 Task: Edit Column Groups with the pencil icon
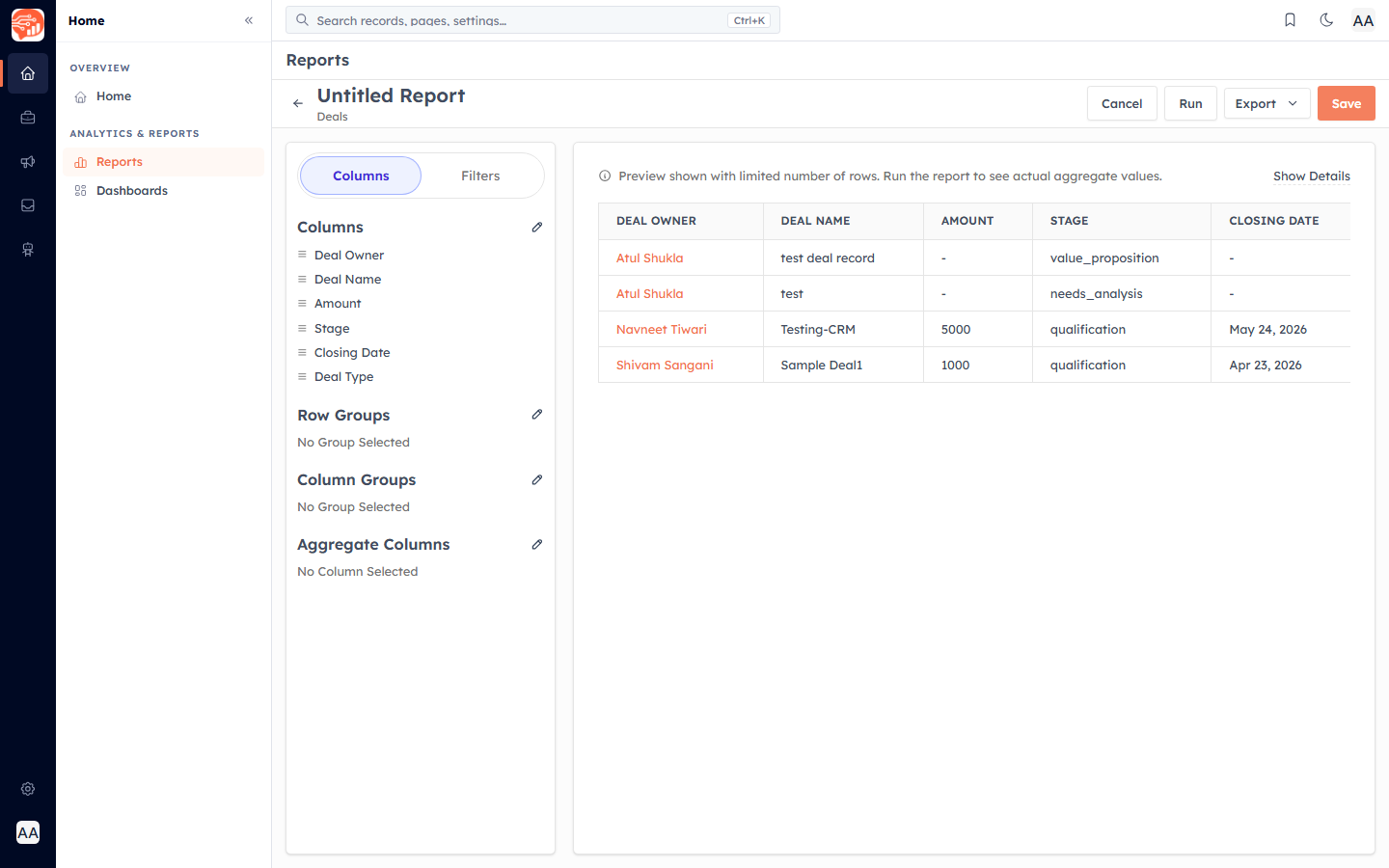[x=537, y=480]
